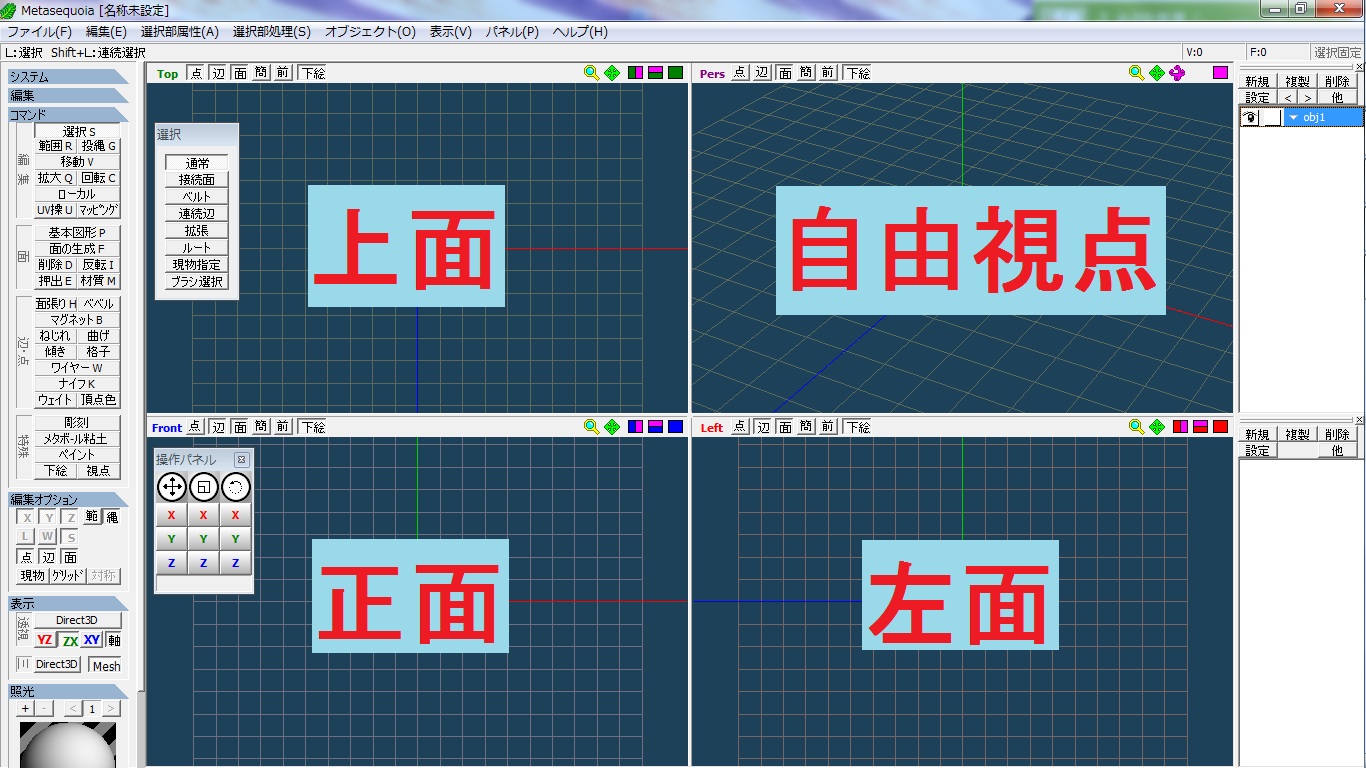Click the horizontal split layout icon in Left view
Image resolution: width=1366 pixels, height=768 pixels.
pos(1199,427)
